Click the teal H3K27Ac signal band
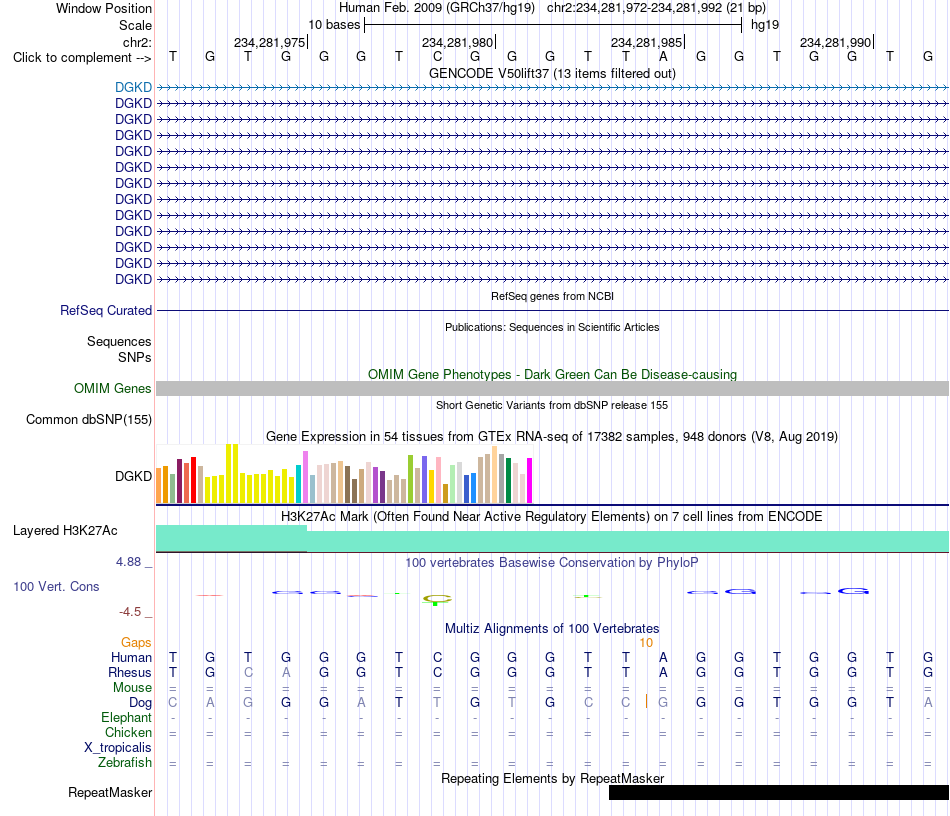Screen dimensions: 950x816 tap(552, 539)
